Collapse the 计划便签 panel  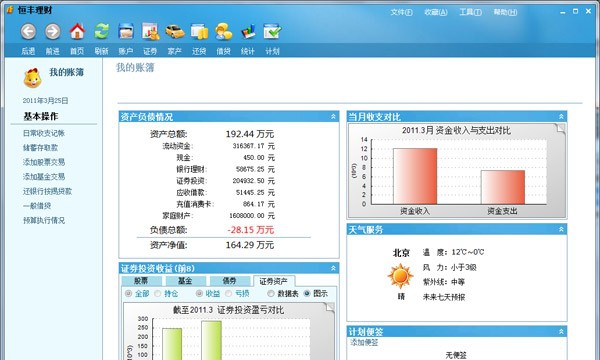[x=561, y=331]
